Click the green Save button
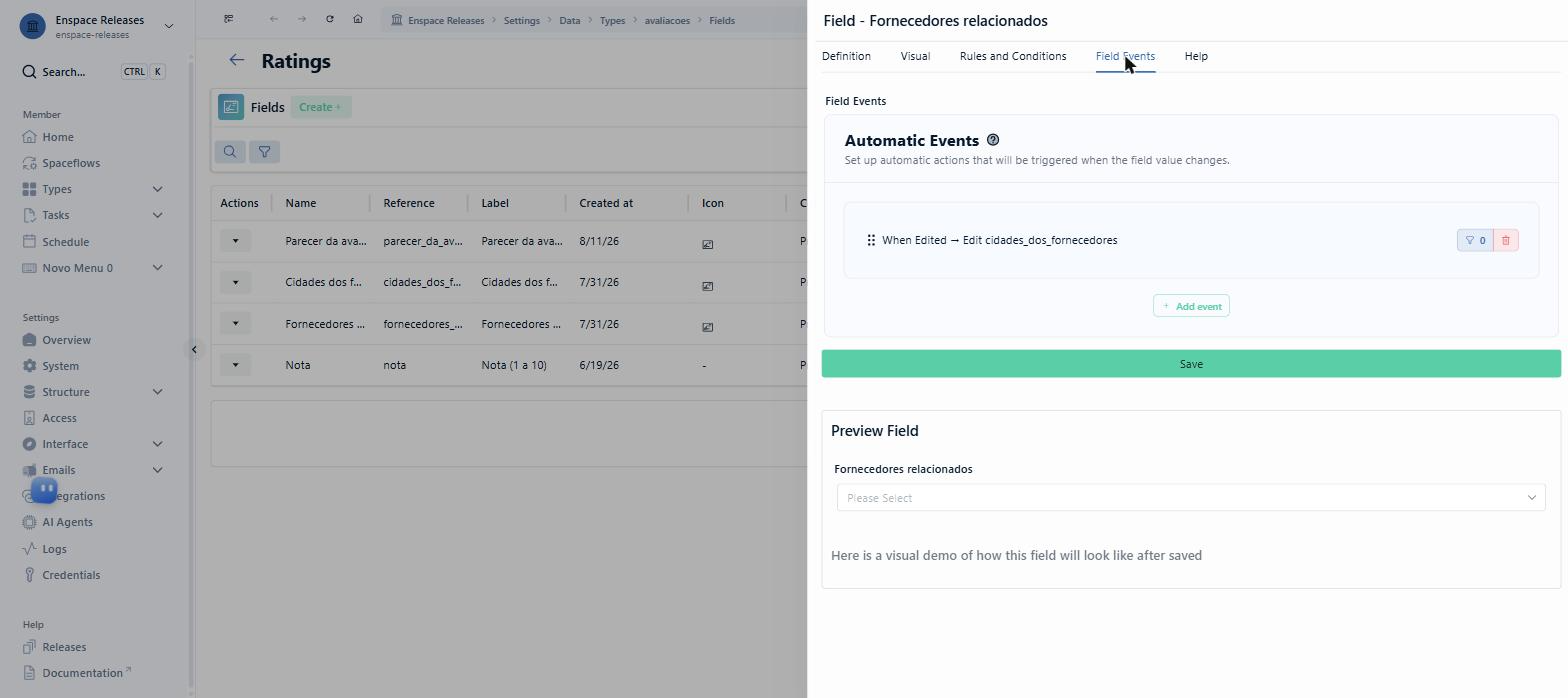The height and width of the screenshot is (698, 1568). 1191,364
